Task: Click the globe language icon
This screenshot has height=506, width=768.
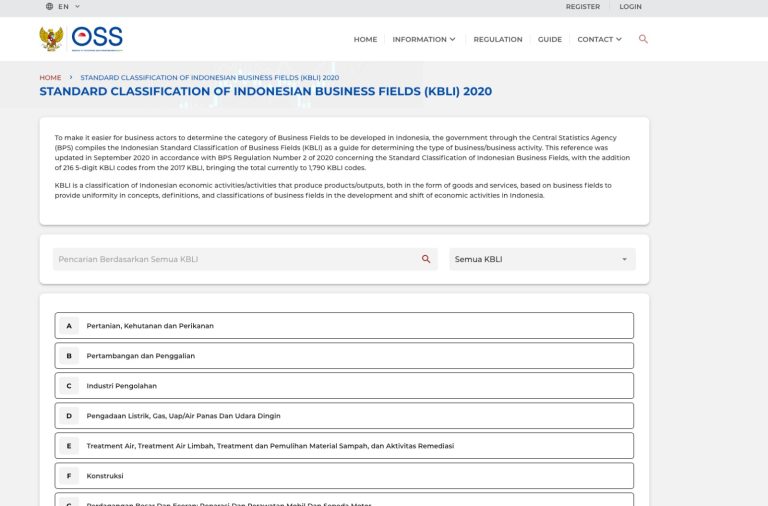Action: tap(50, 6)
